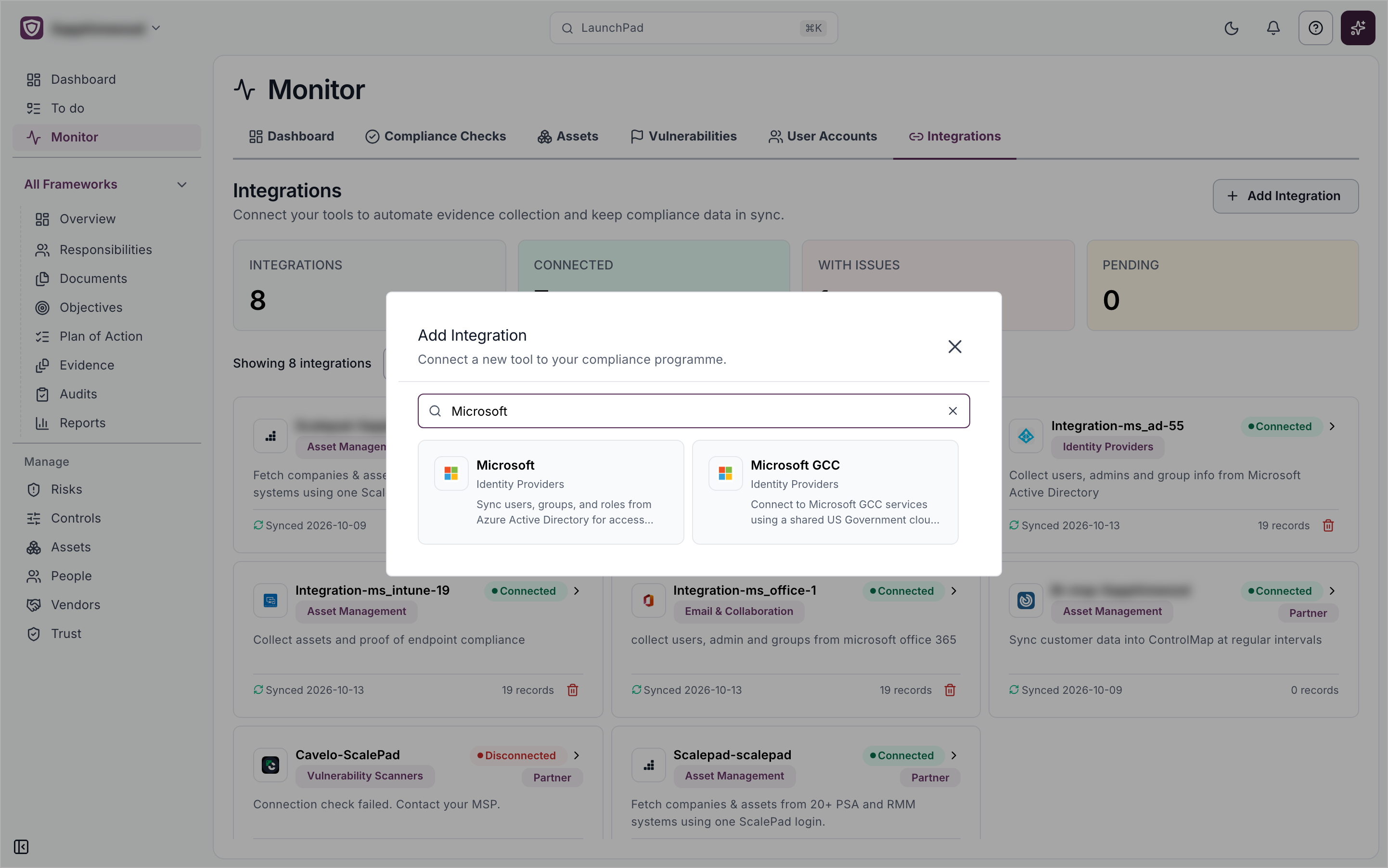Open Plan of Action in sidebar
This screenshot has height=868, width=1388.
(101, 336)
